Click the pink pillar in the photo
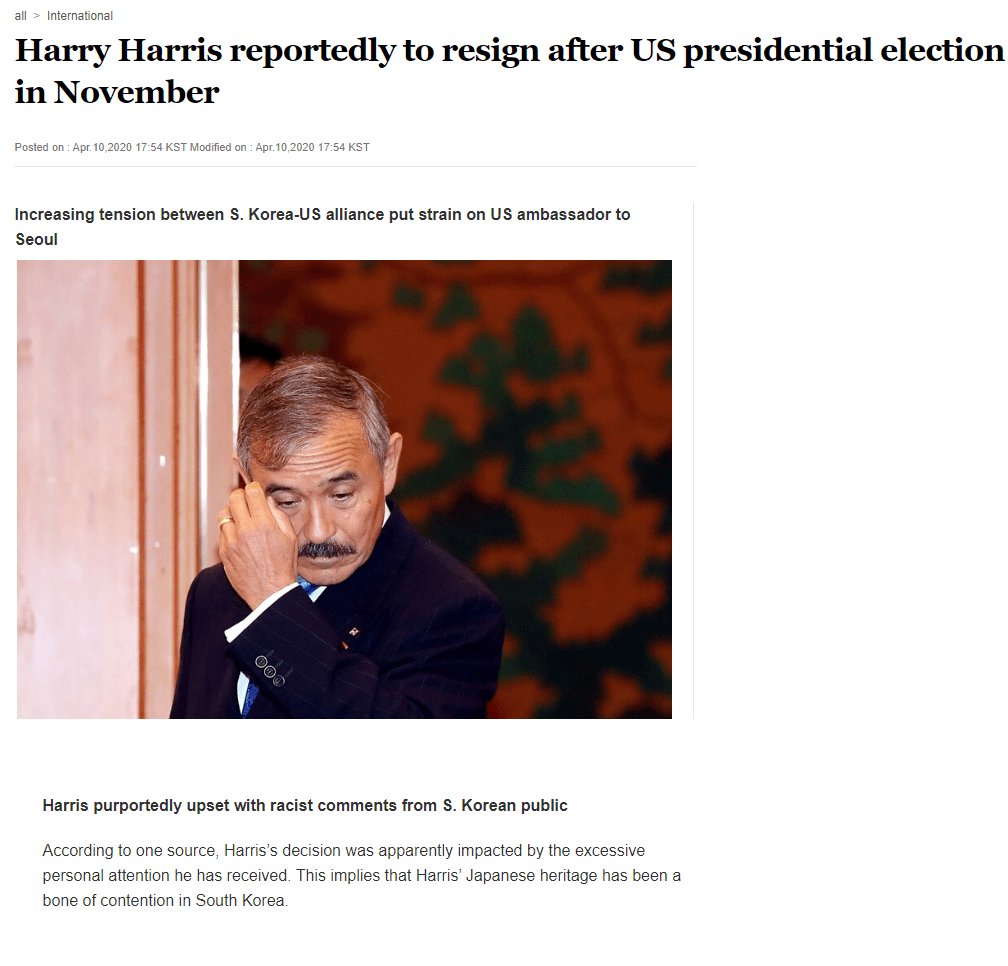The image size is (1008, 966). coord(77,488)
